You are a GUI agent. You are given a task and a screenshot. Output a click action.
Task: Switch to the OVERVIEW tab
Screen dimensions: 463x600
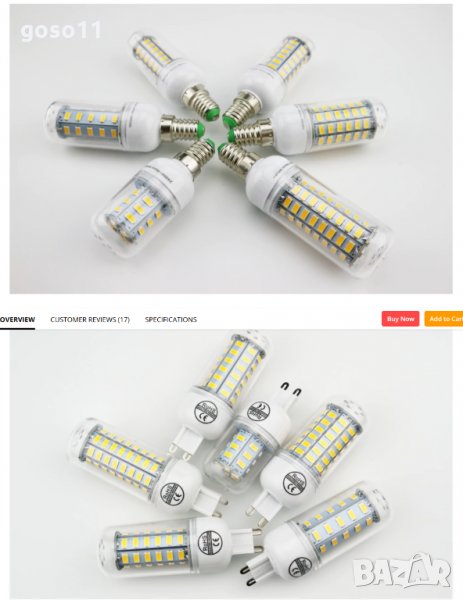coord(17,319)
